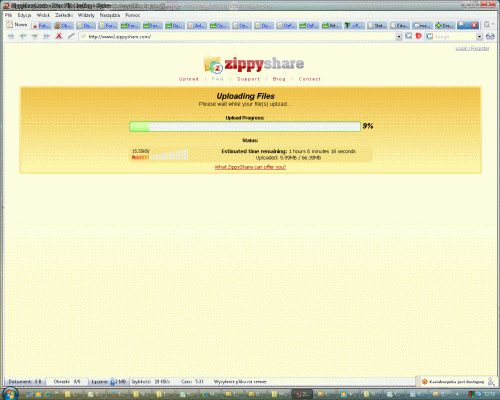Image resolution: width=500 pixels, height=400 pixels.
Task: Click the red shield icon beside address bar
Action: click(x=418, y=36)
